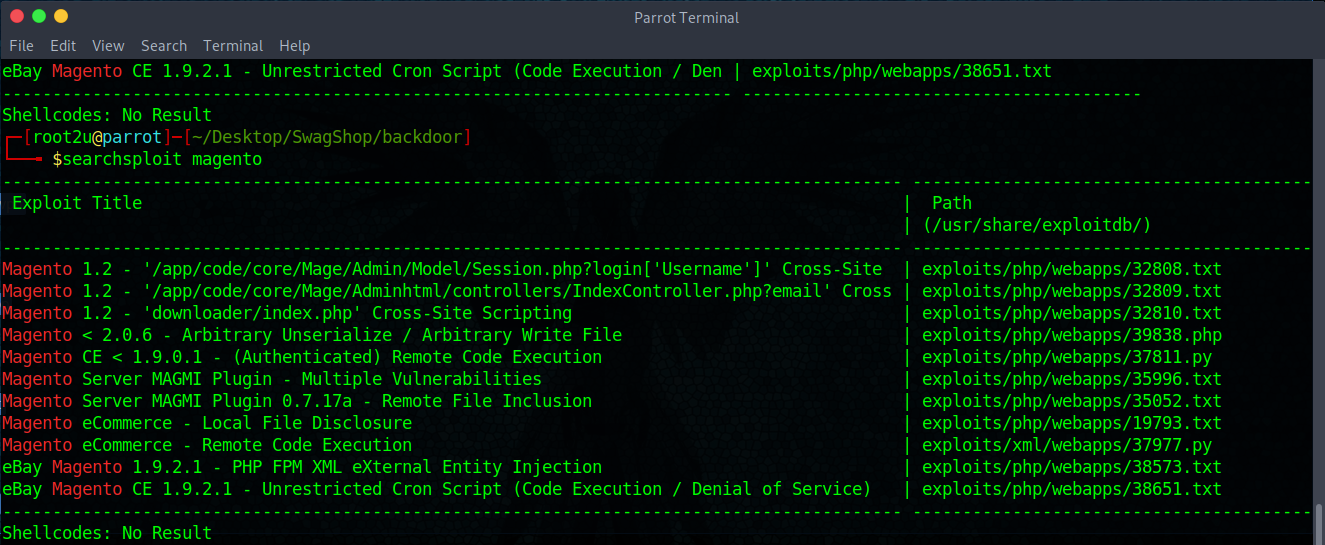1325x545 pixels.
Task: Click the '(/usr/share/exploitdb/)' text
Action: pos(1037,225)
